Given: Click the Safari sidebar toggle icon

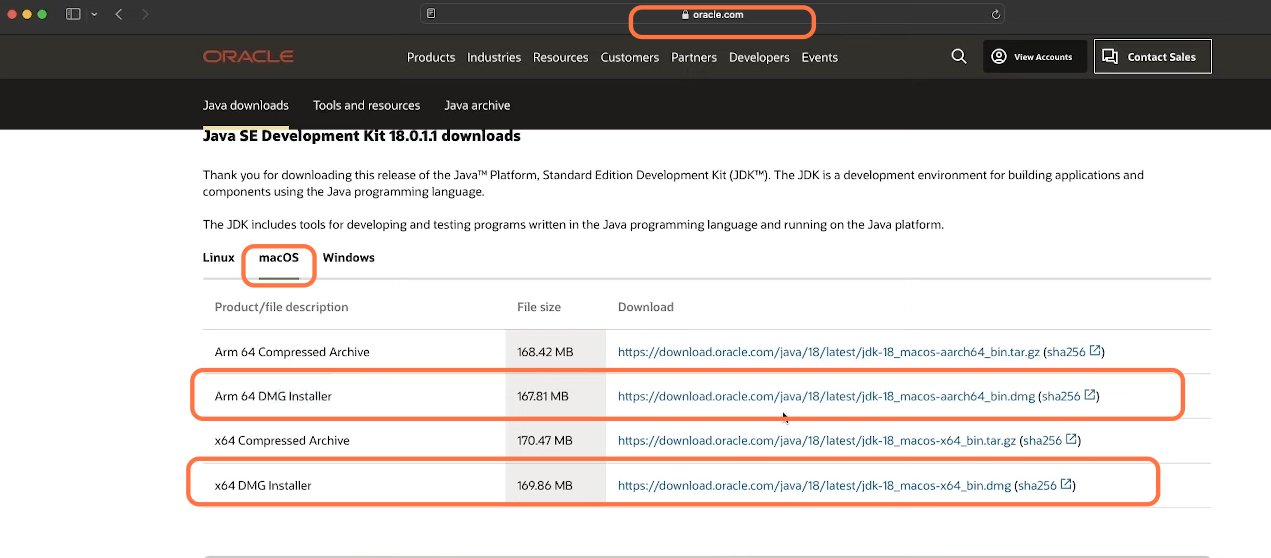Looking at the screenshot, I should tap(73, 15).
